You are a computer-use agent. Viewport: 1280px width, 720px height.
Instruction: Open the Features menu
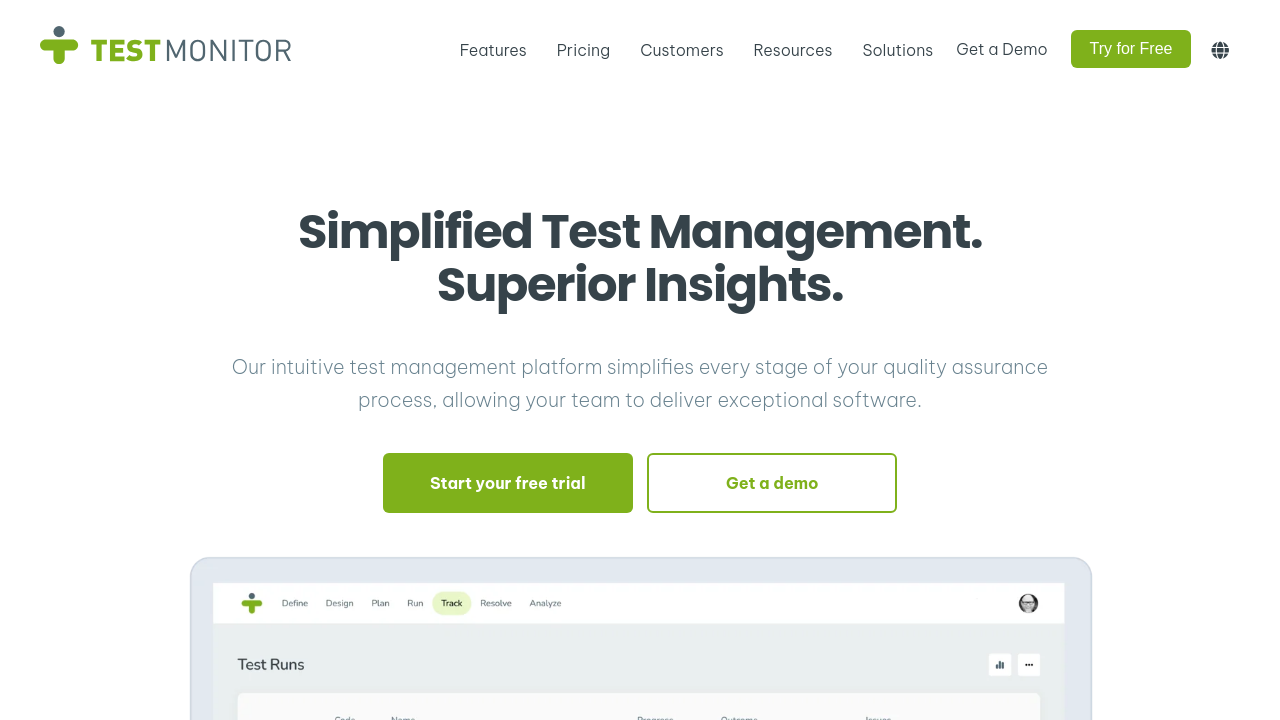(x=493, y=50)
